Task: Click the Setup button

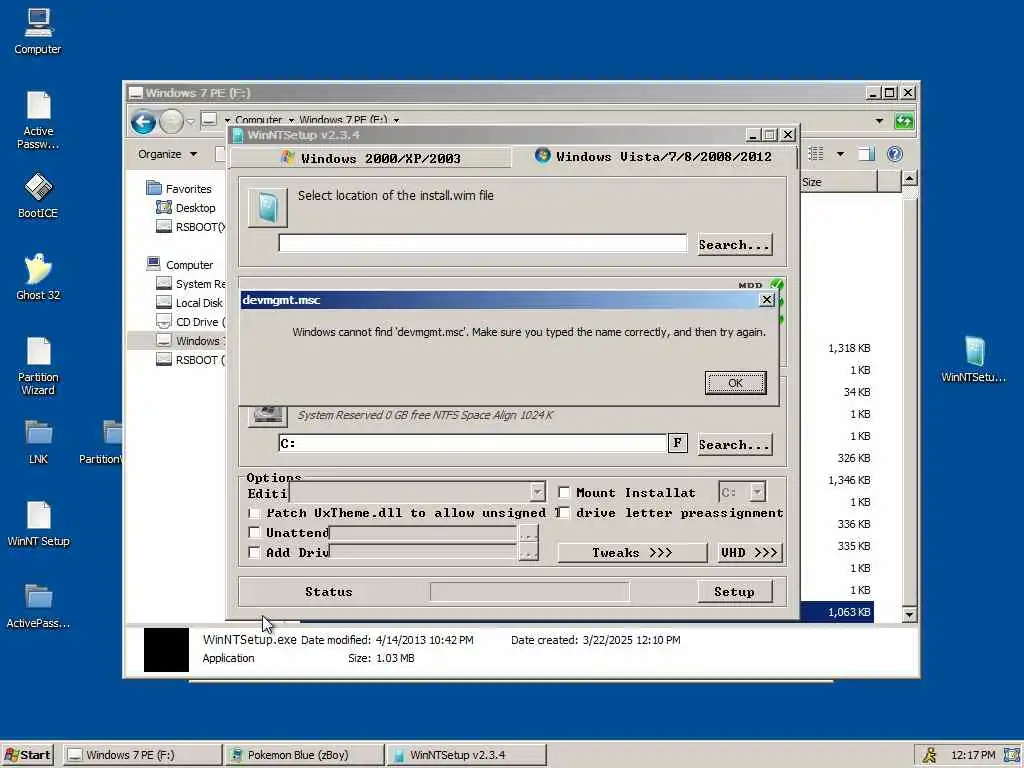Action: 734,592
